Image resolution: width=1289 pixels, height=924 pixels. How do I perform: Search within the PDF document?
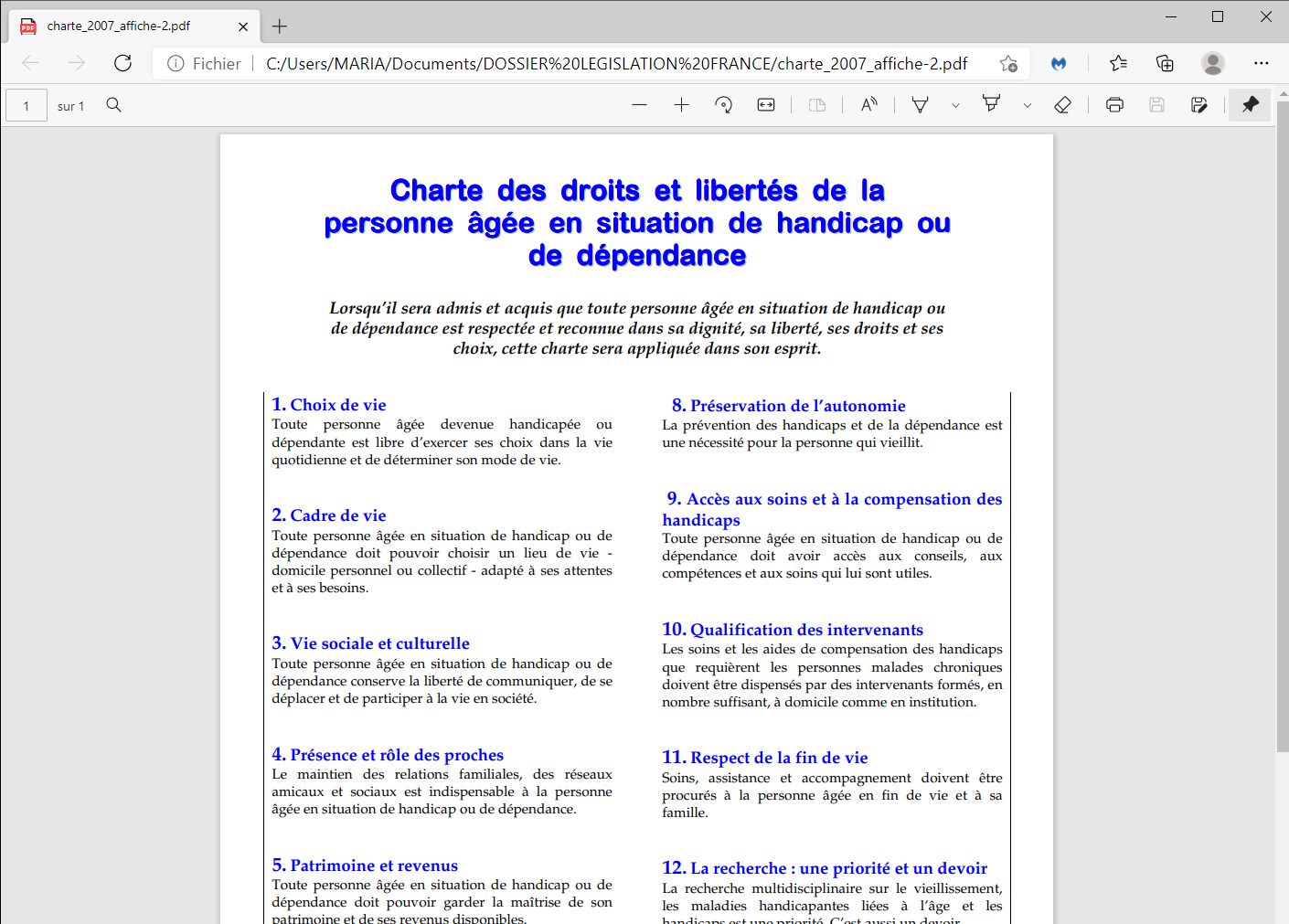[113, 105]
